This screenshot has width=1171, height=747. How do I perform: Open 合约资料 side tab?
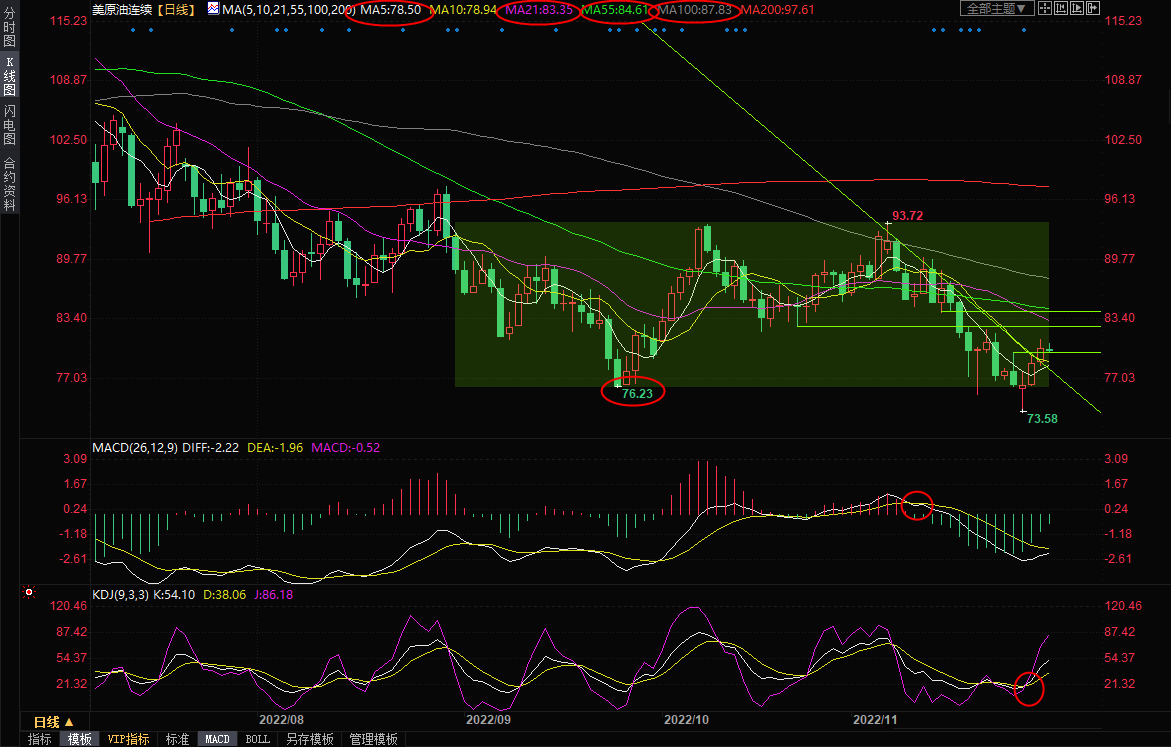pyautogui.click(x=10, y=184)
